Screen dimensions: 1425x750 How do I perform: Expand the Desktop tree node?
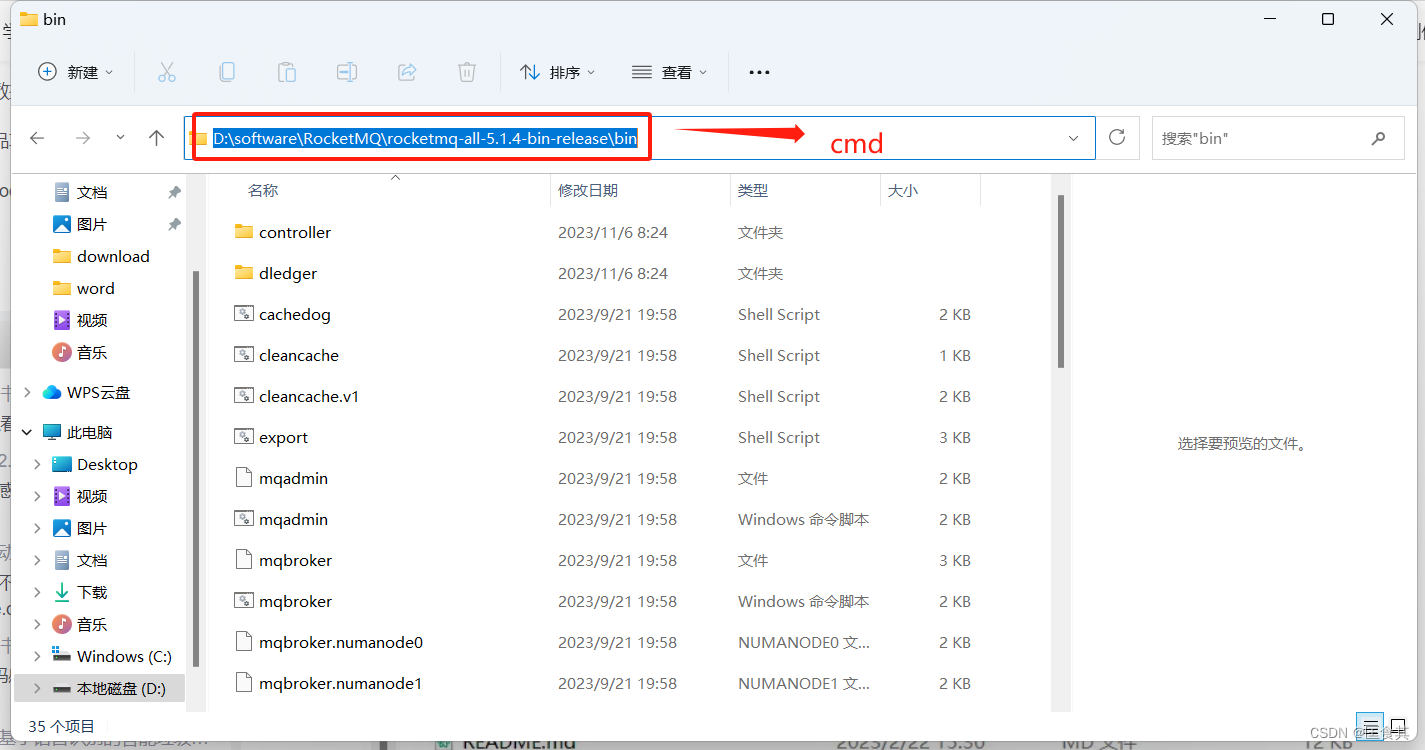coord(37,464)
